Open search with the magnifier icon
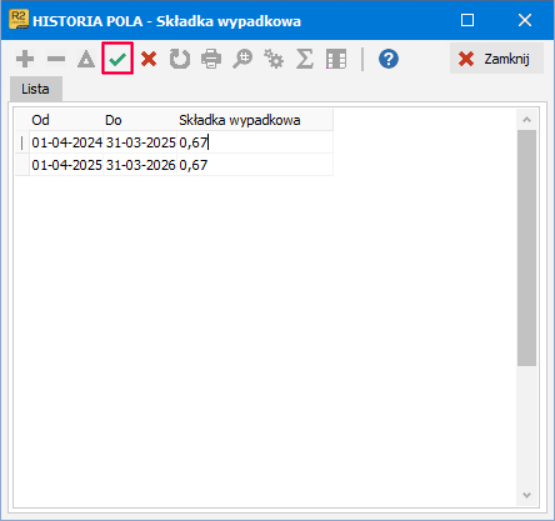The image size is (555, 521). 242,59
